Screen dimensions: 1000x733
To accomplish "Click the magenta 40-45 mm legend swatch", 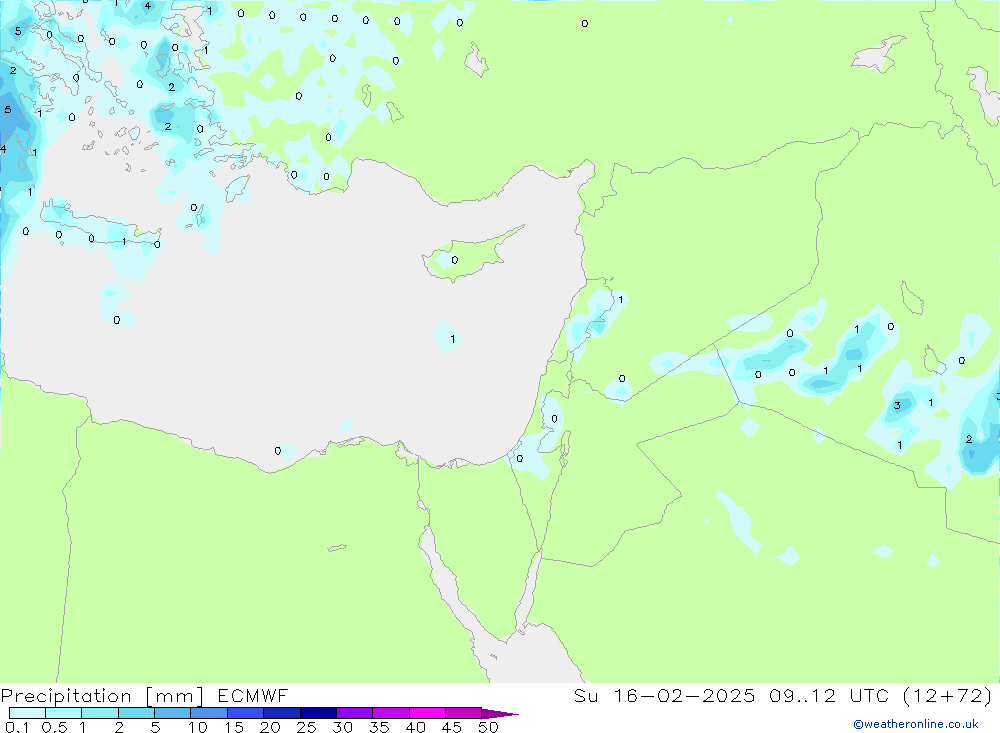I will click(427, 713).
